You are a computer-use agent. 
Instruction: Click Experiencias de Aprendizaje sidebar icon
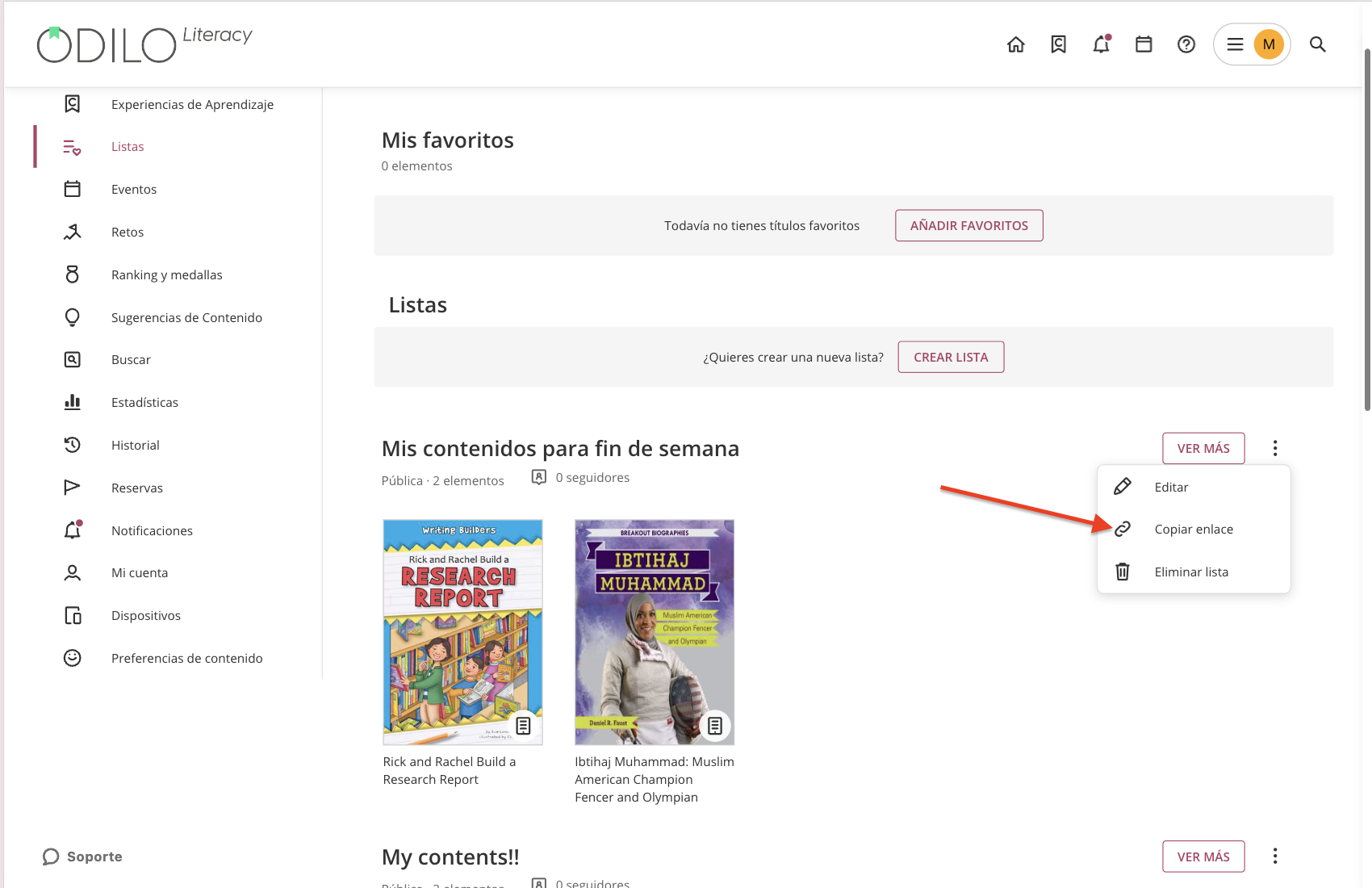(73, 104)
